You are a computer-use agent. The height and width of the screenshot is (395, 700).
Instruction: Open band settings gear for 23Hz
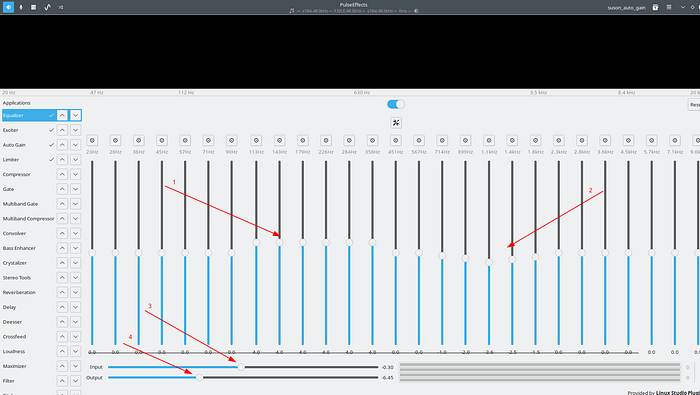click(x=92, y=140)
